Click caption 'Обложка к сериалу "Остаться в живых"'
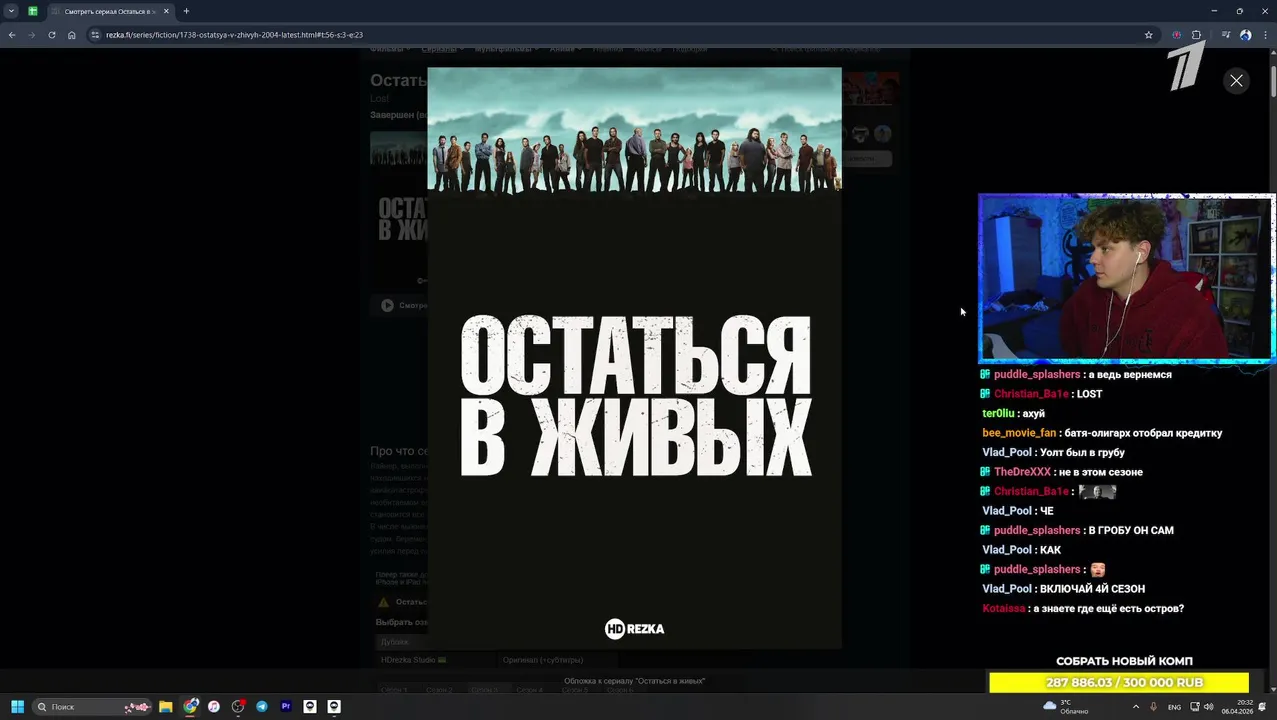Viewport: 1277px width, 720px height. click(634, 681)
